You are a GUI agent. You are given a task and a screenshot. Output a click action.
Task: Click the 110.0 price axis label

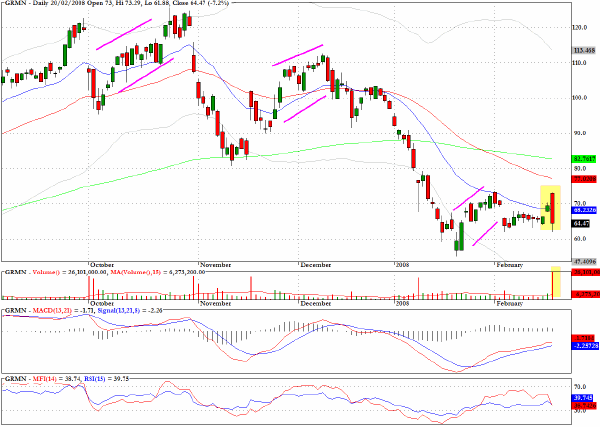(580, 63)
